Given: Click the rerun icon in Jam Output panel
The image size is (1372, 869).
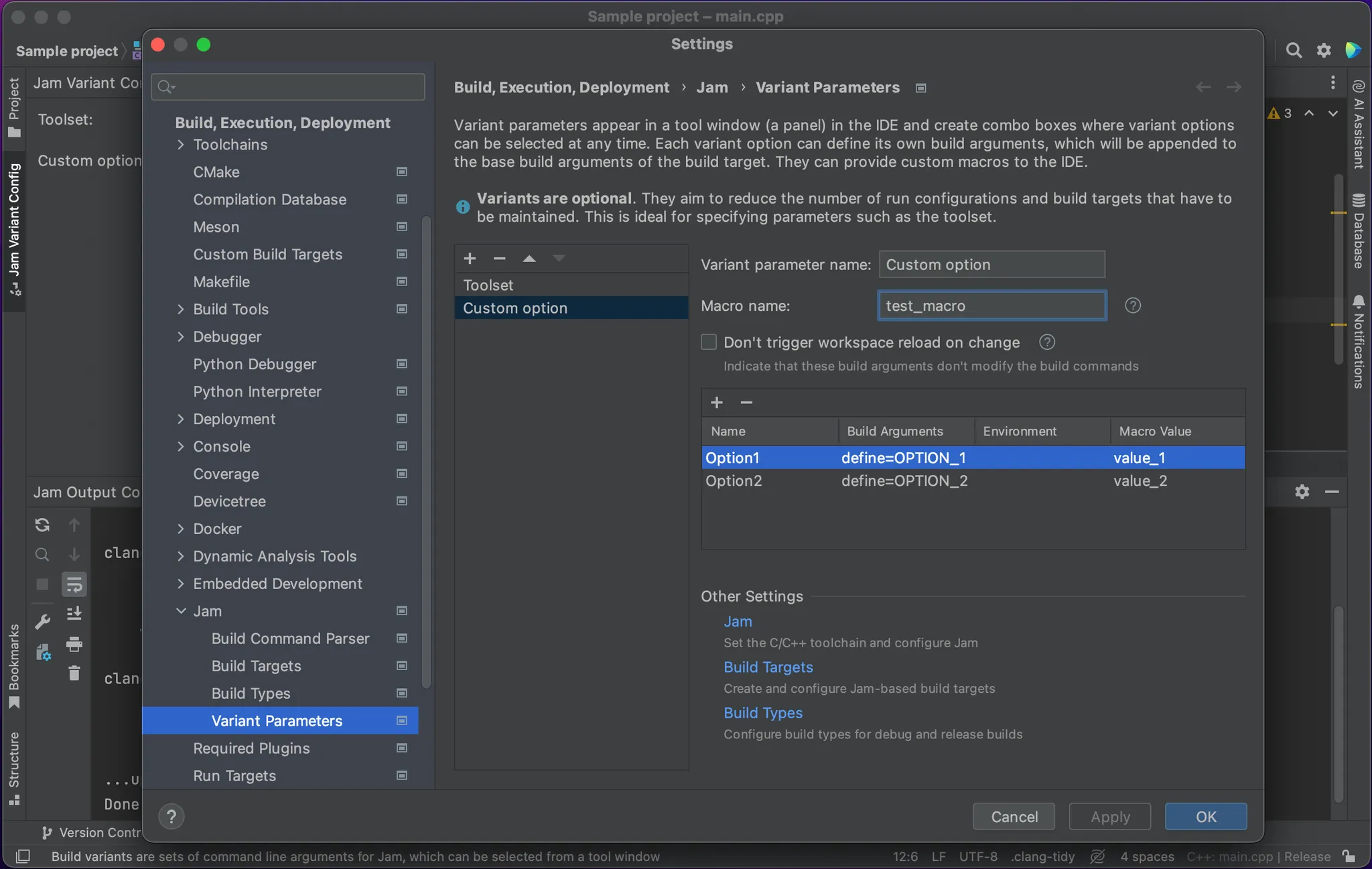Looking at the screenshot, I should click(42, 525).
